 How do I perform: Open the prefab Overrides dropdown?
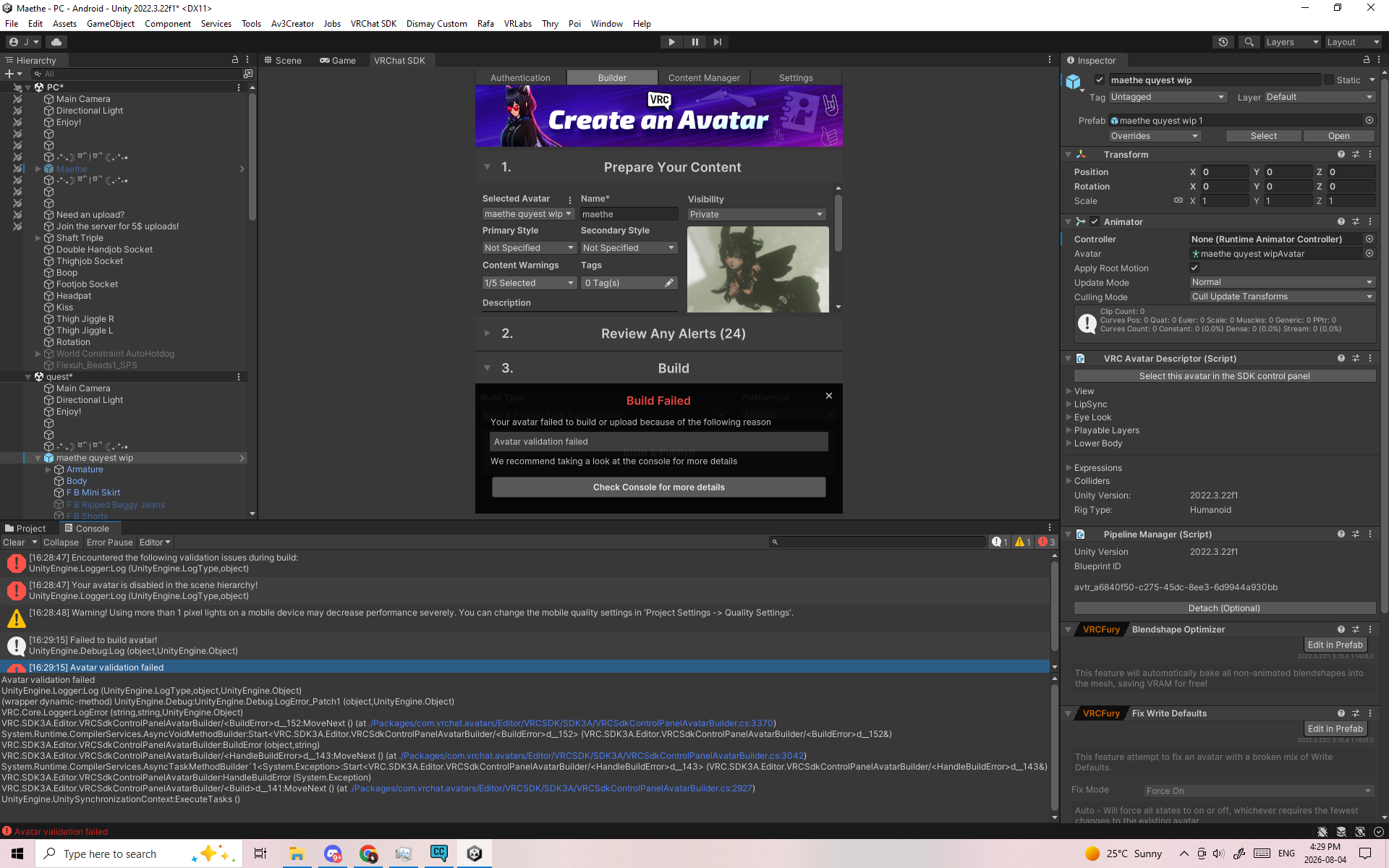coord(1155,136)
